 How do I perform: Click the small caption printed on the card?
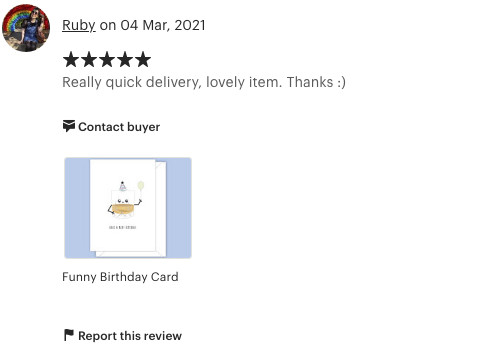coord(122,227)
